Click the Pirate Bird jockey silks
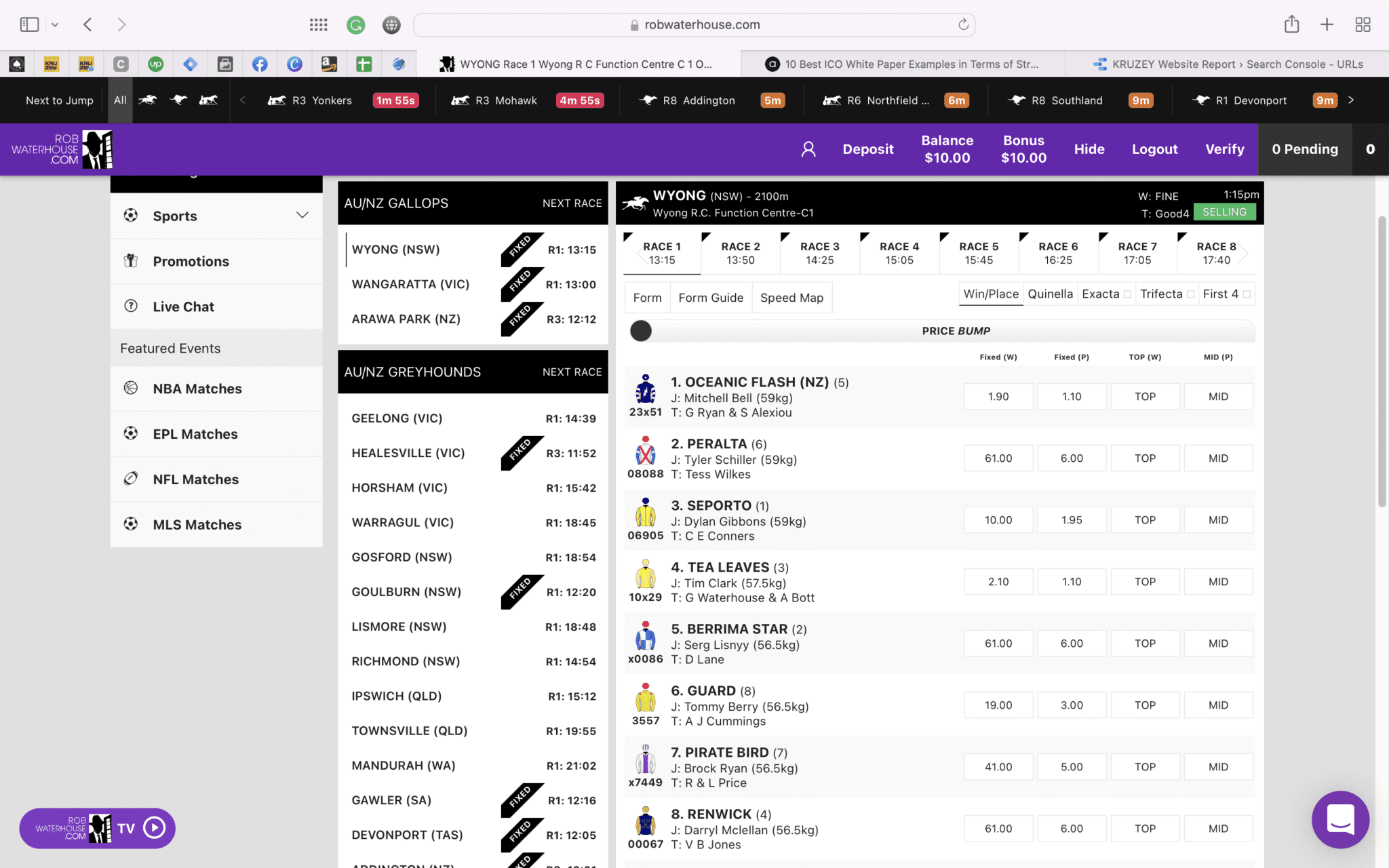The height and width of the screenshot is (868, 1389). tap(645, 759)
